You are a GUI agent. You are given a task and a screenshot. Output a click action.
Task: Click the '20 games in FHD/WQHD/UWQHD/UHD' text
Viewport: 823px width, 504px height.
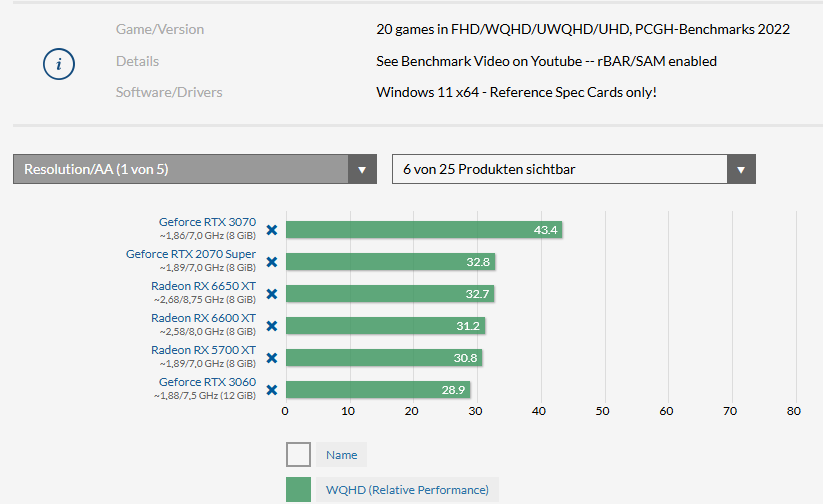click(503, 29)
